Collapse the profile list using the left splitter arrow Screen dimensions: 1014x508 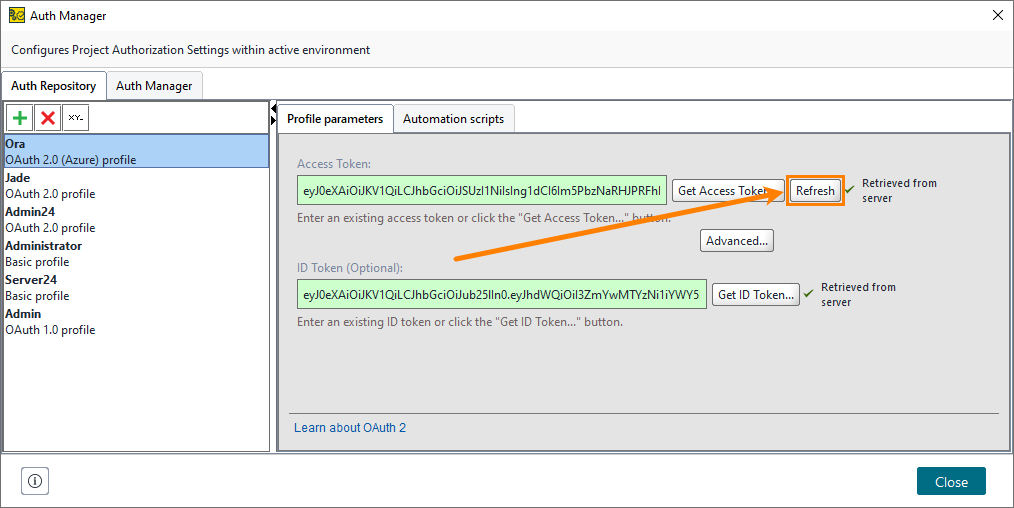[274, 109]
